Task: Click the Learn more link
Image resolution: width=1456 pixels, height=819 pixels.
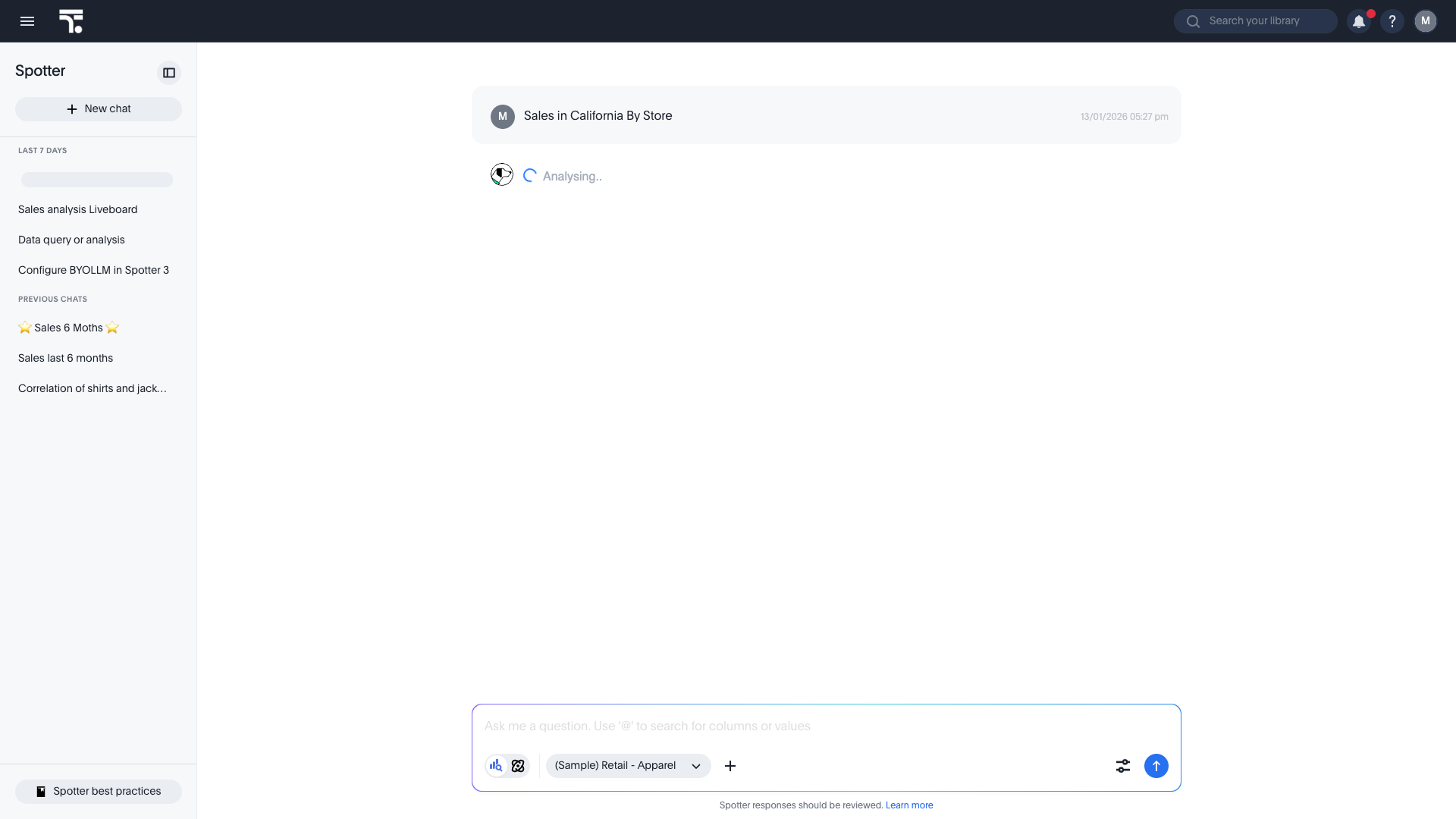Action: click(x=909, y=805)
